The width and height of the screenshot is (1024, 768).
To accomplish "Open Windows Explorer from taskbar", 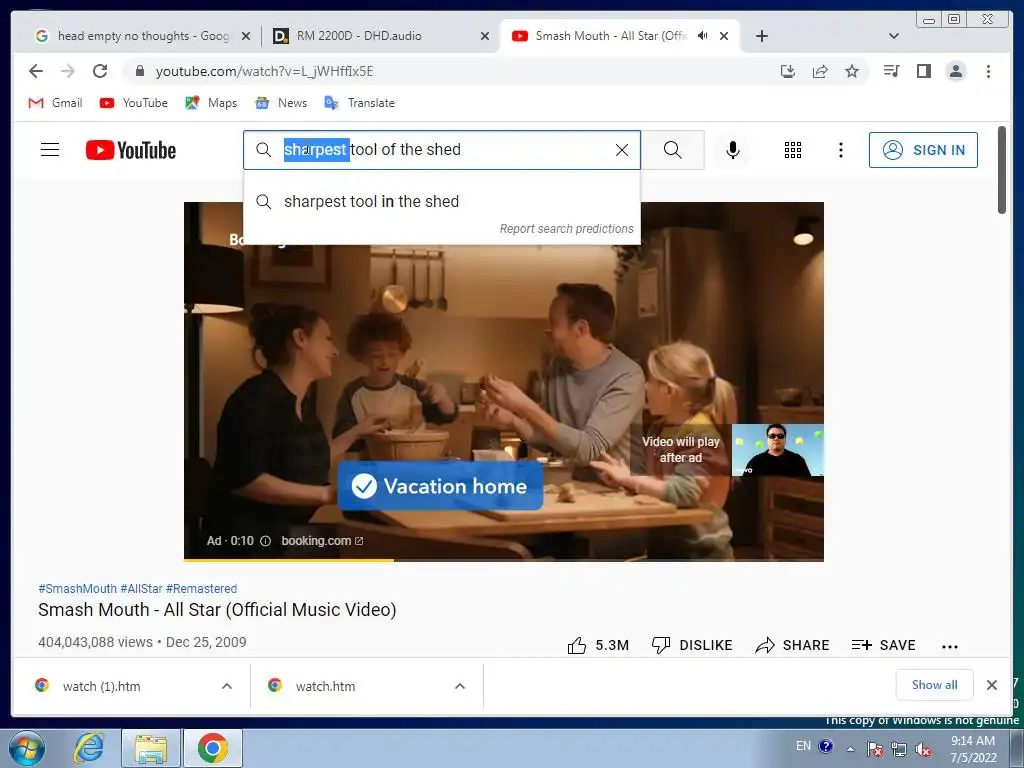I will pos(151,748).
